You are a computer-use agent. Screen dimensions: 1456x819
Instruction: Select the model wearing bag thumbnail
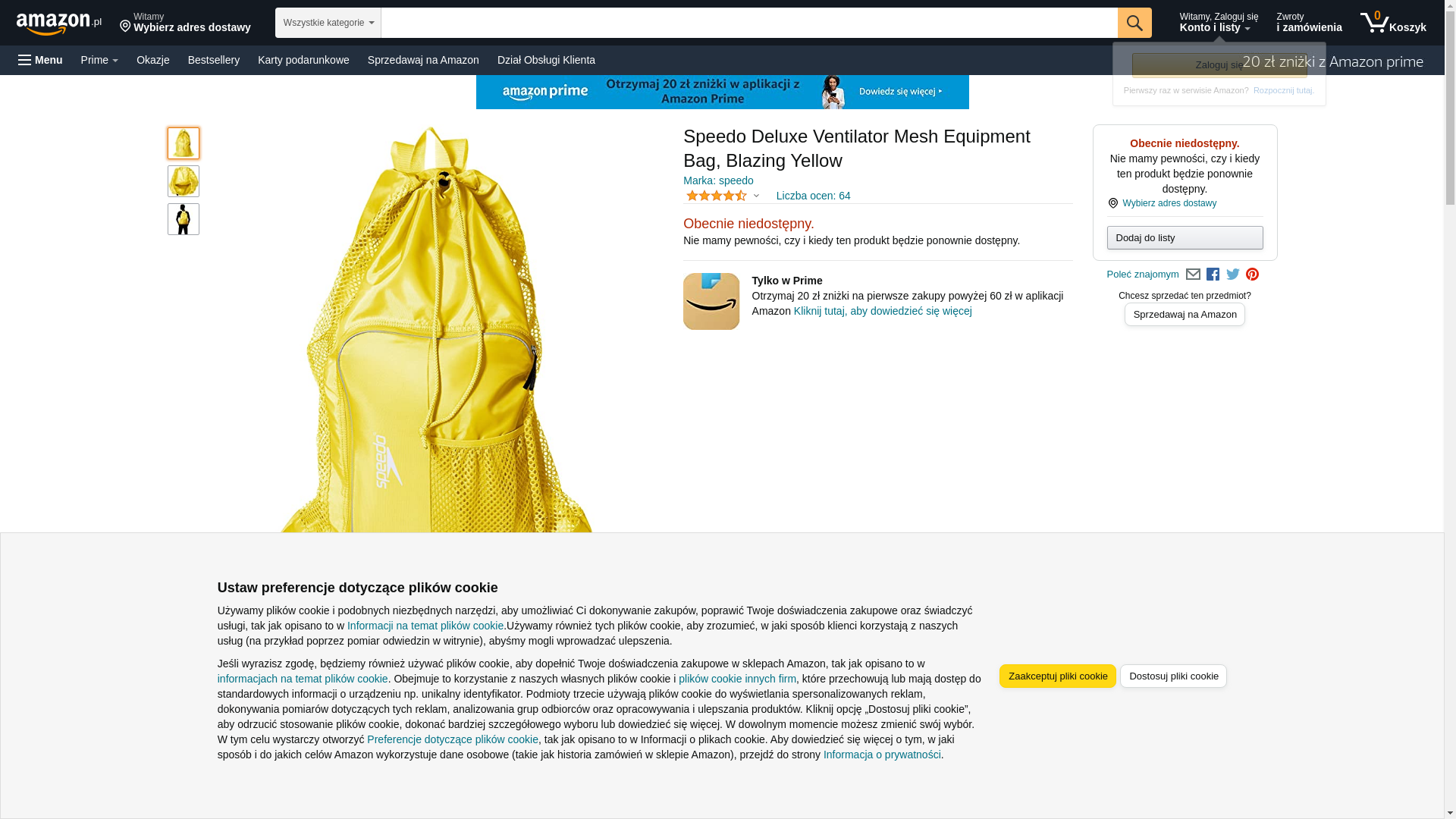tap(183, 219)
